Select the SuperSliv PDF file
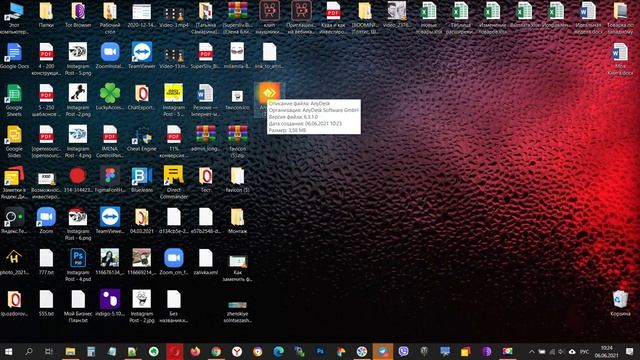The image size is (640, 360). [205, 52]
